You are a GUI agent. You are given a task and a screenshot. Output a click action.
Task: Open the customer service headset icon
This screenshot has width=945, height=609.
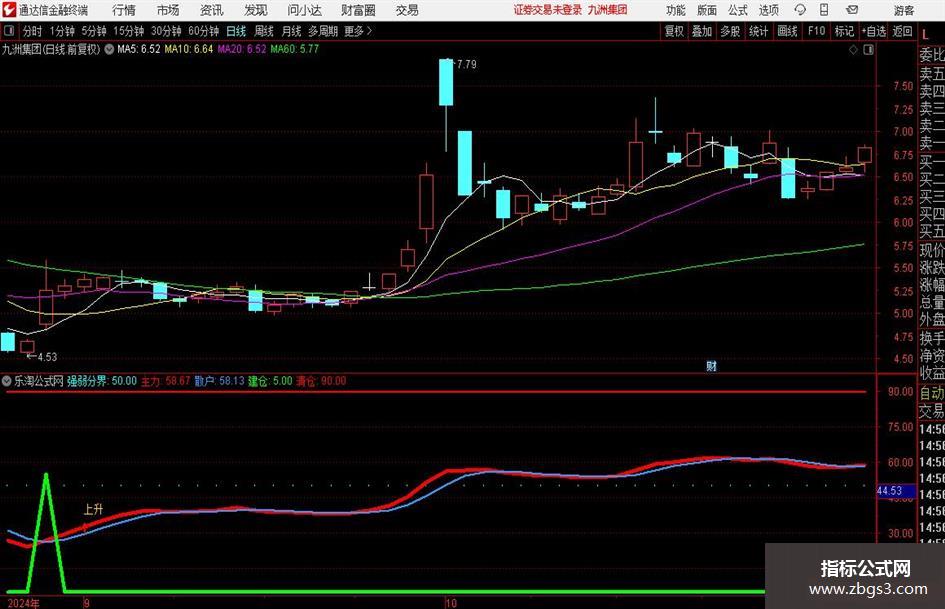click(800, 10)
